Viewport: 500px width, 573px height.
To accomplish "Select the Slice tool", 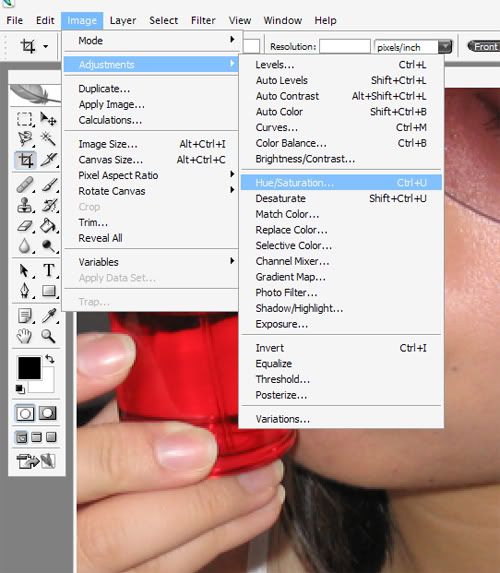I will coord(48,160).
